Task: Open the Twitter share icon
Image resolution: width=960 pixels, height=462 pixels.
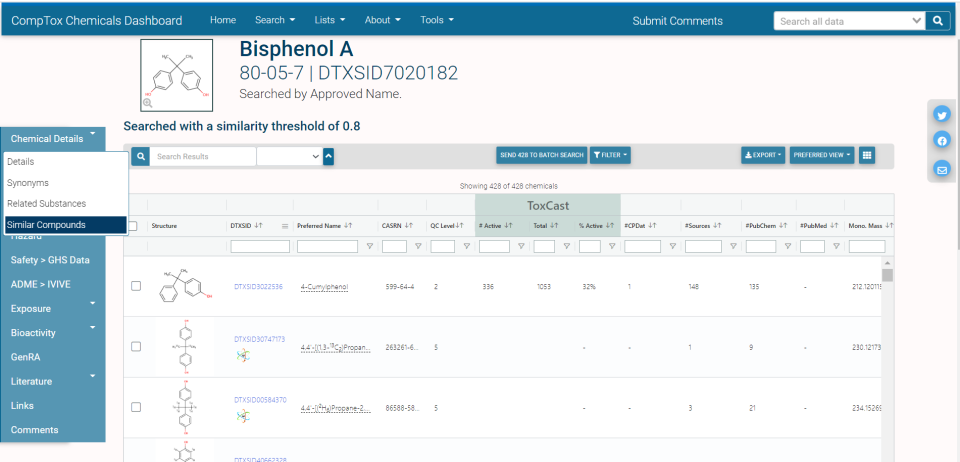Action: coord(942,114)
